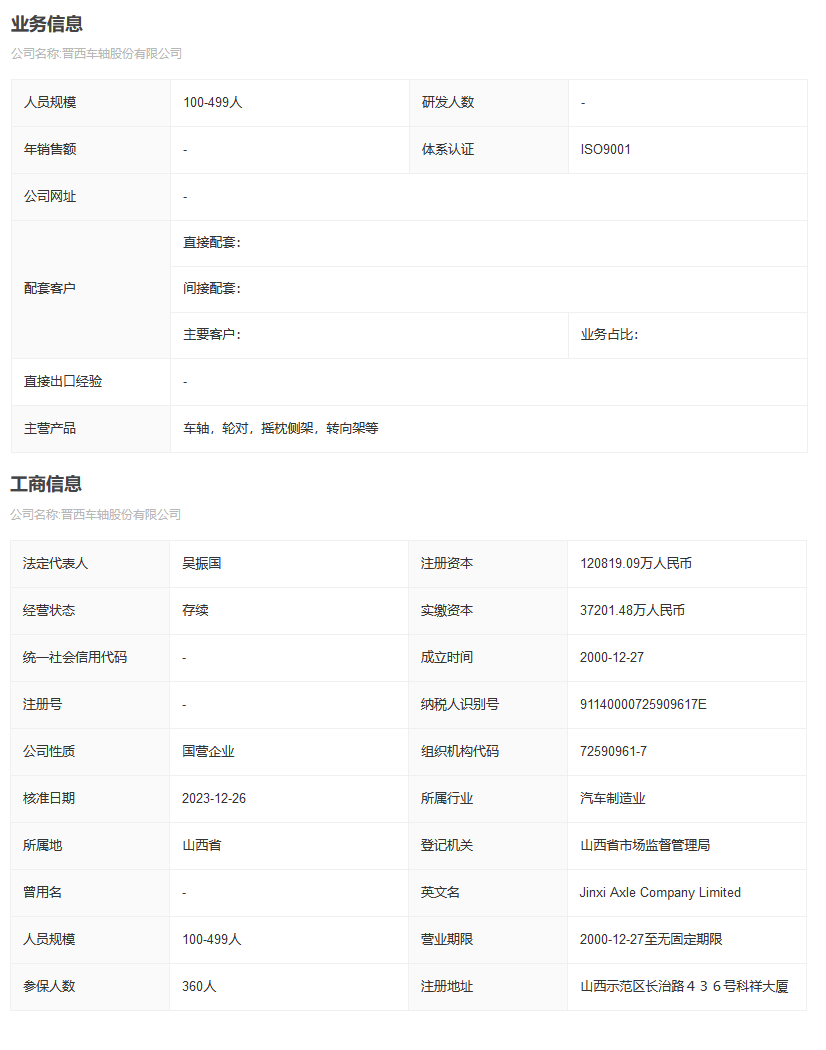Click the 英文名 label

(x=440, y=893)
